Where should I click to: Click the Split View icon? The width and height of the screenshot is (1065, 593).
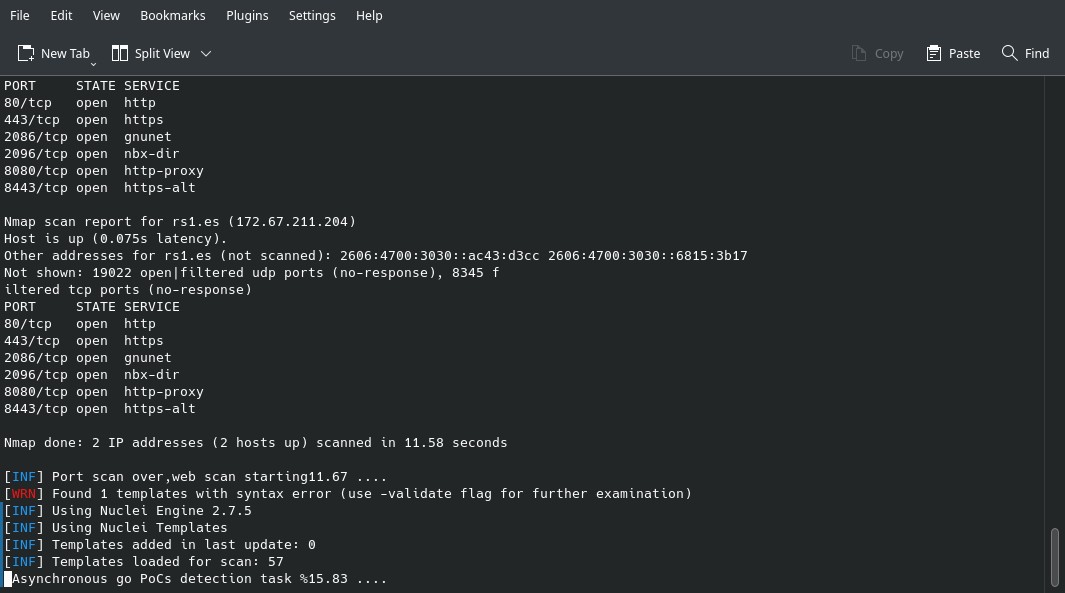pyautogui.click(x=120, y=53)
